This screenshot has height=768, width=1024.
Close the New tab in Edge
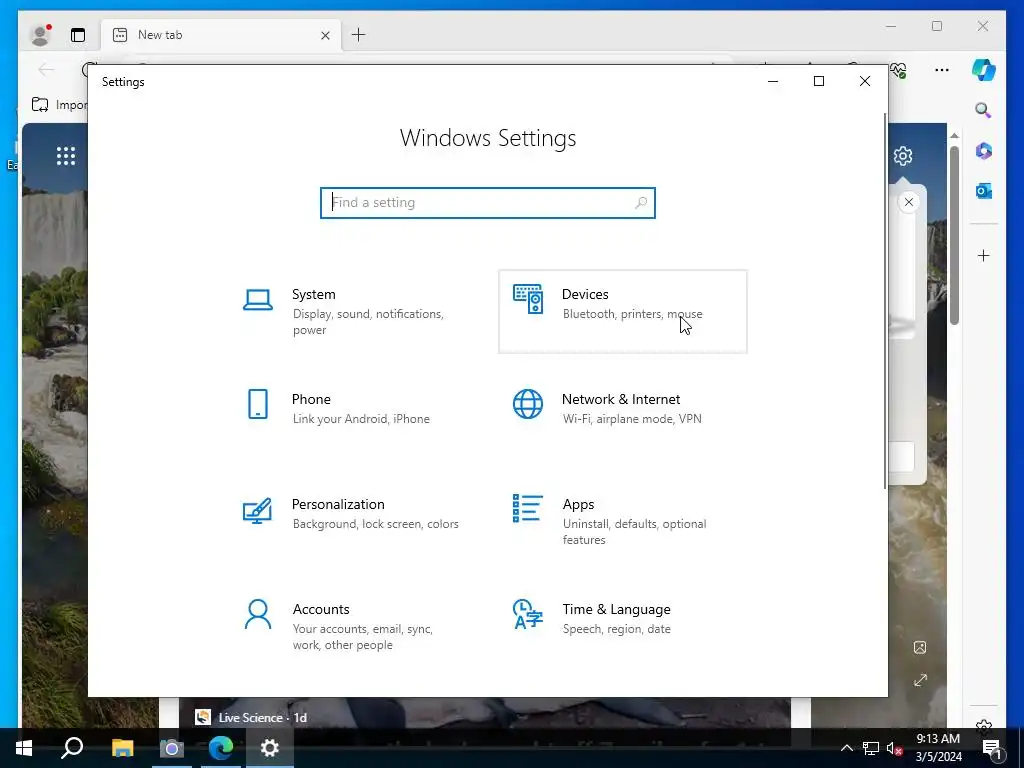coord(325,35)
